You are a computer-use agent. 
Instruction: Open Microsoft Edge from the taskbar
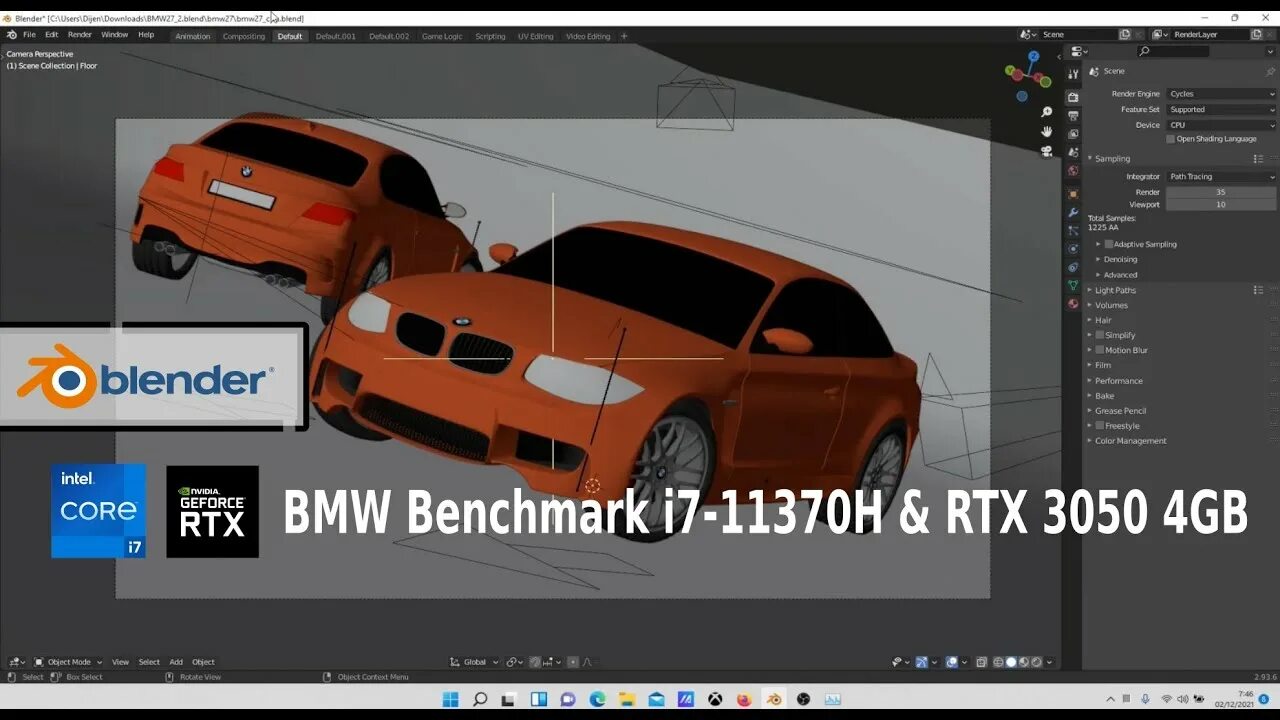point(597,699)
